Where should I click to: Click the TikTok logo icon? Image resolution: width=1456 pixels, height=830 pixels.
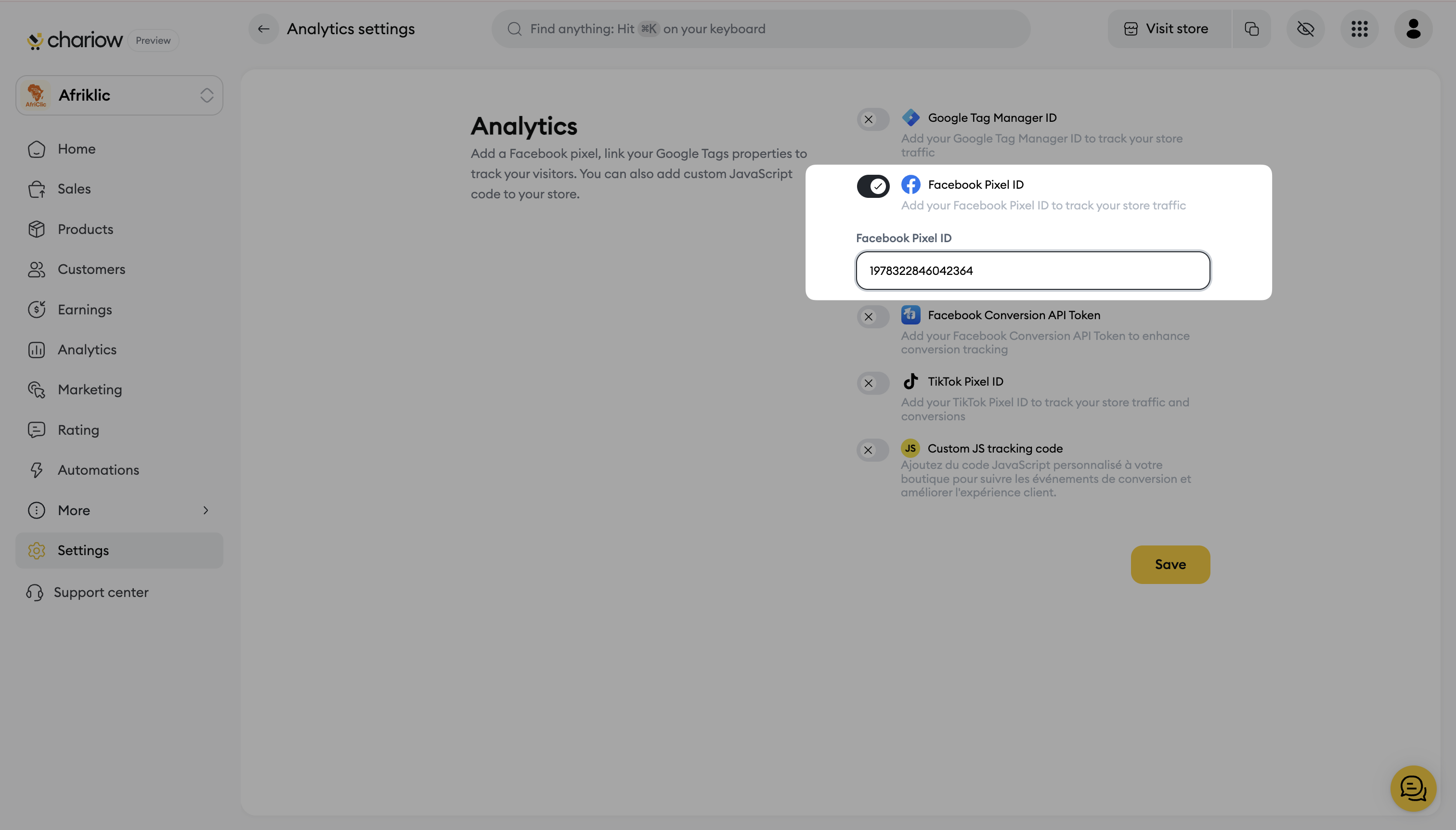(x=910, y=381)
